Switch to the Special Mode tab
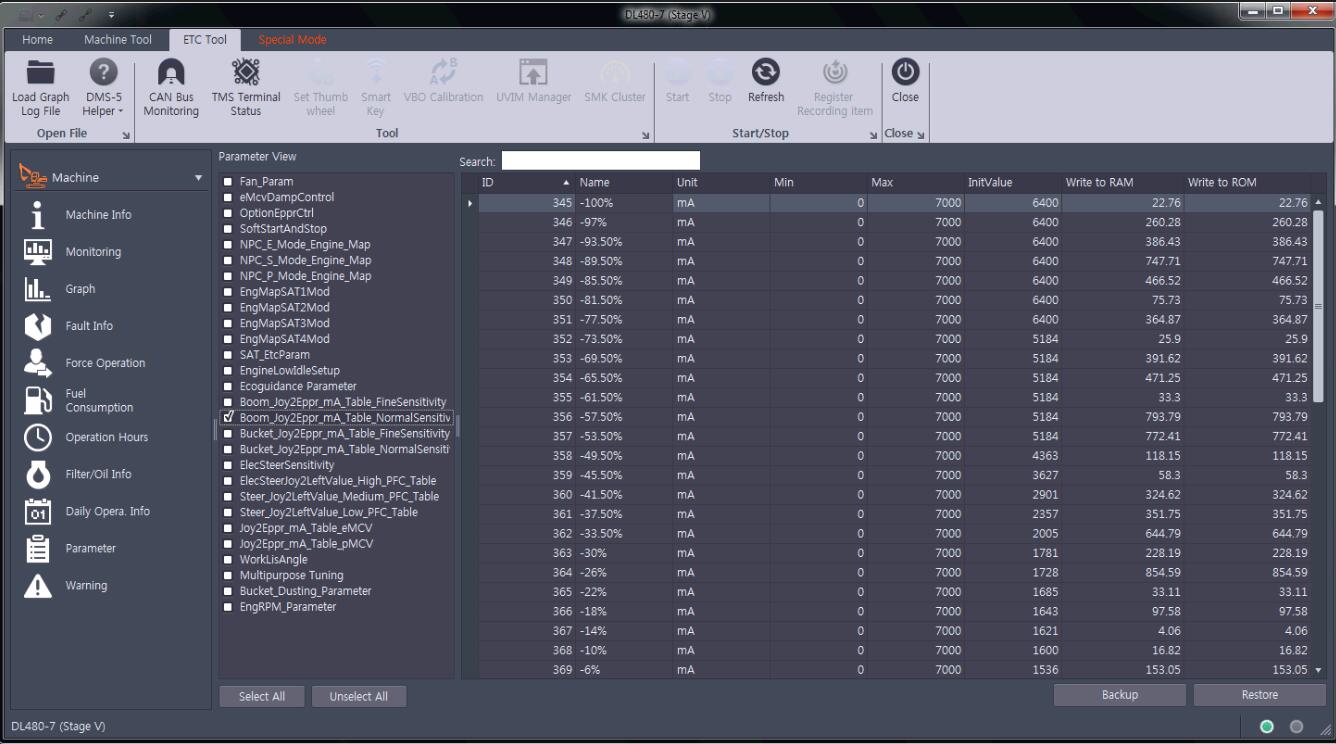1336x744 pixels. coord(292,40)
